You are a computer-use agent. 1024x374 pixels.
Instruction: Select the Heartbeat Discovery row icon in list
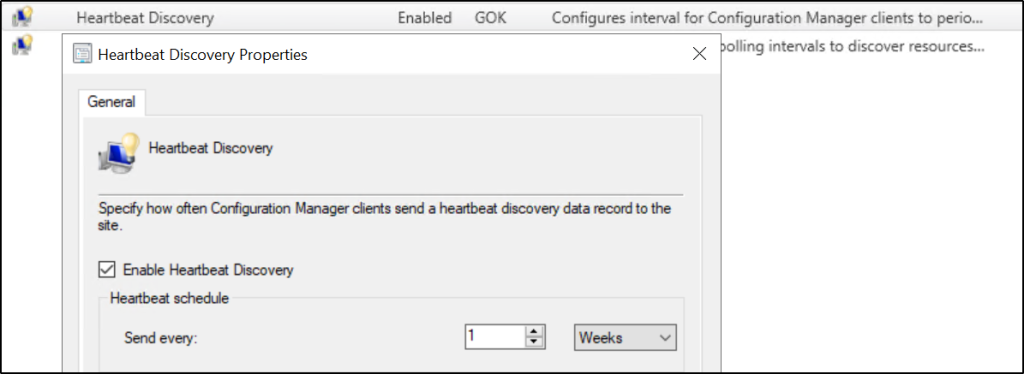pyautogui.click(x=22, y=16)
